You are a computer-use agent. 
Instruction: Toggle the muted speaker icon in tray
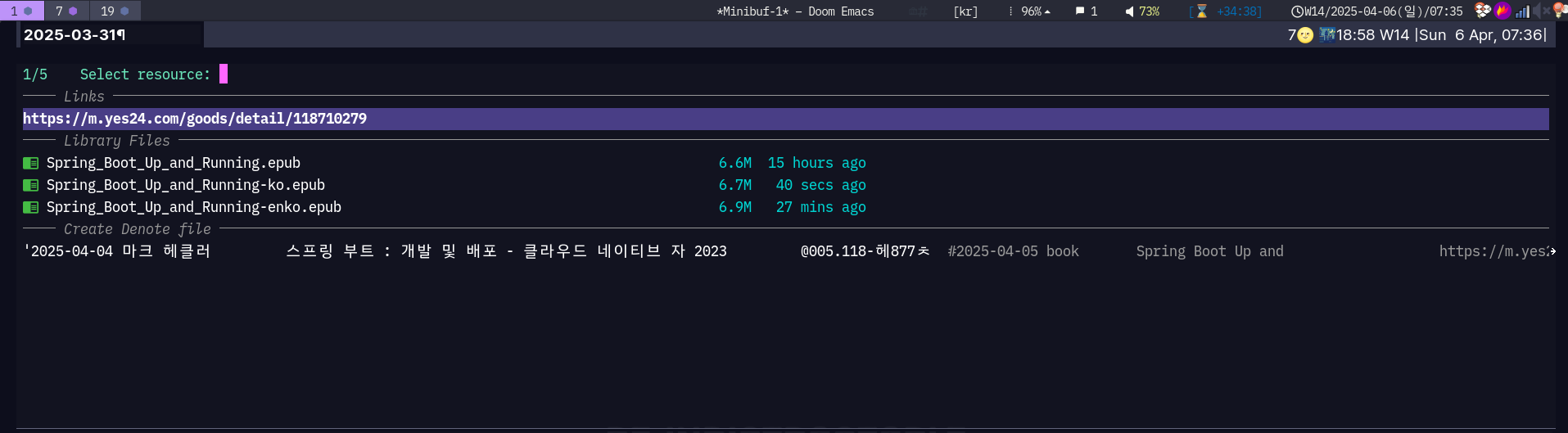(x=1540, y=11)
